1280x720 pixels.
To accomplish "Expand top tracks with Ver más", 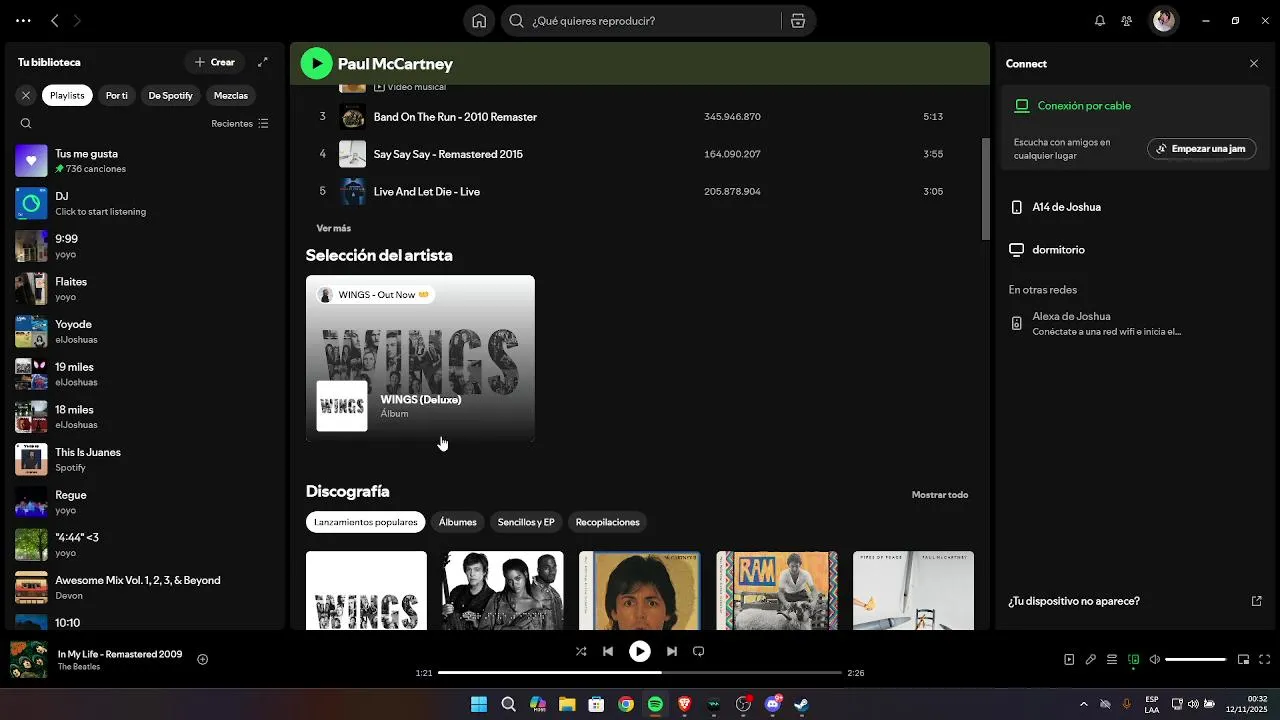I will click(x=334, y=228).
